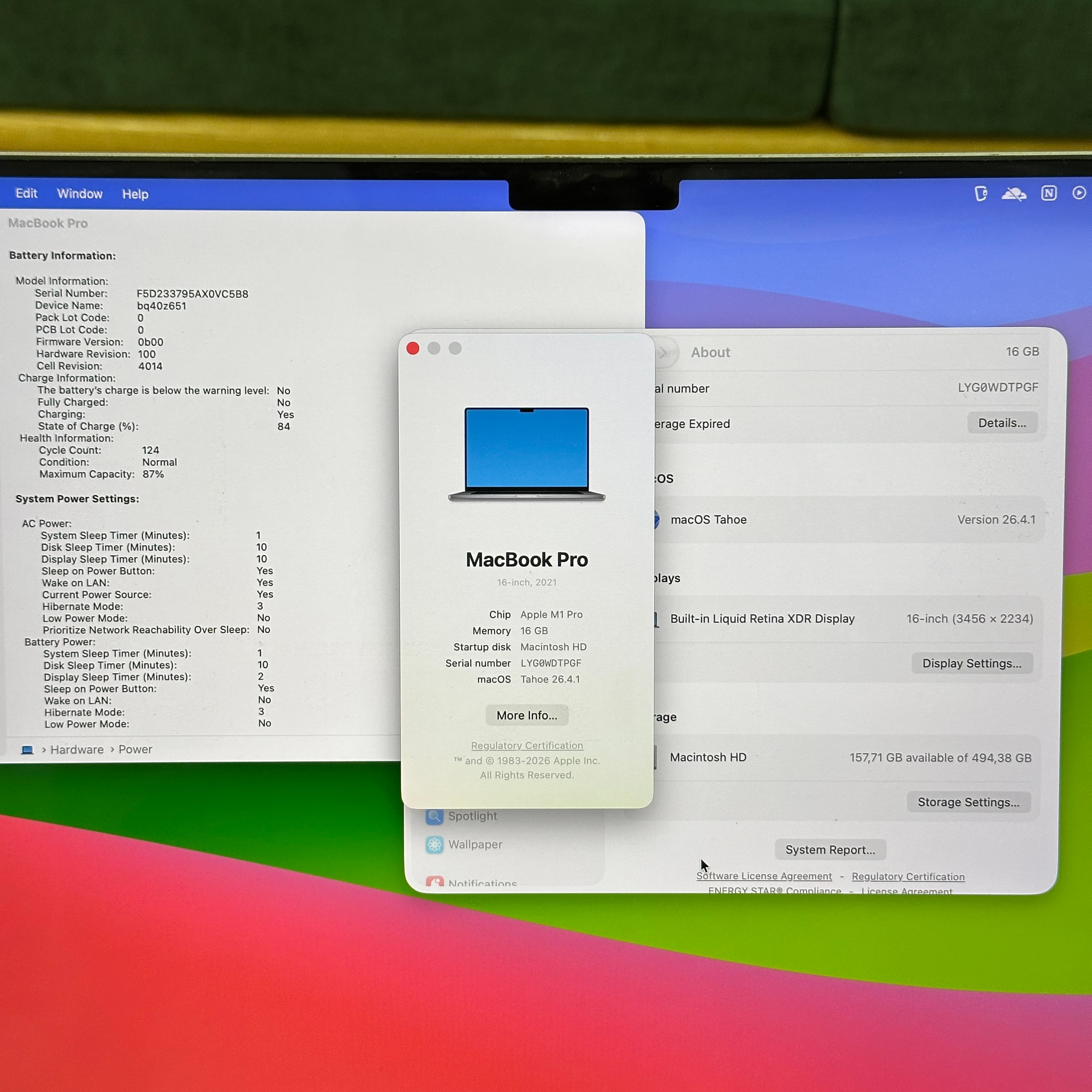
Task: Open the Notion menu bar icon
Action: 1048,193
